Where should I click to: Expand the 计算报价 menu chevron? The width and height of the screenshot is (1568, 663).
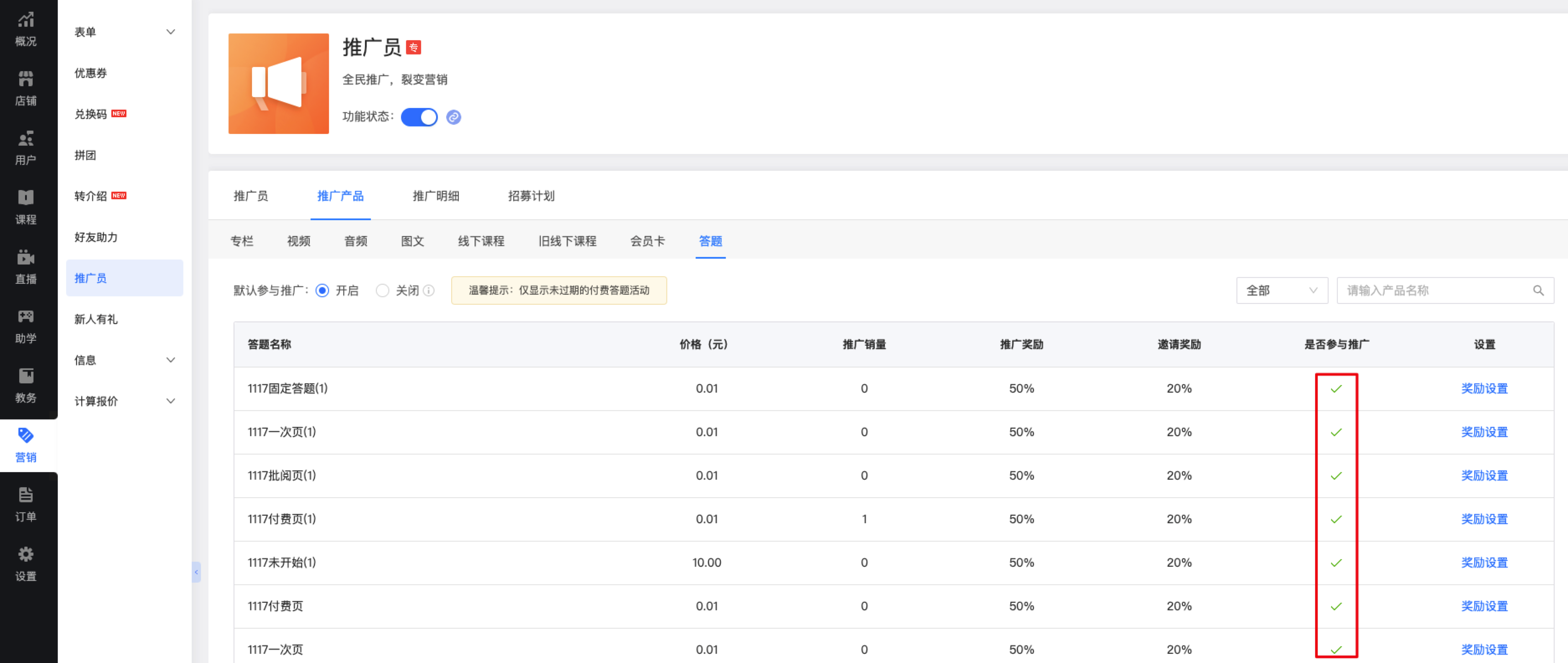[171, 401]
